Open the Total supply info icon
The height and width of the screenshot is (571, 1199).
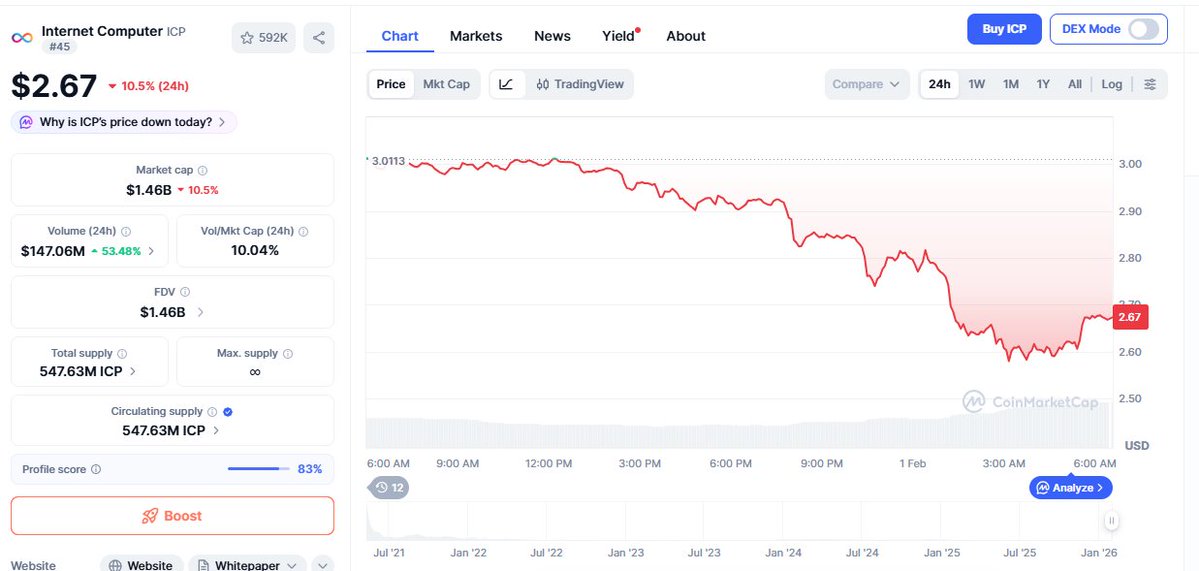[x=122, y=354]
